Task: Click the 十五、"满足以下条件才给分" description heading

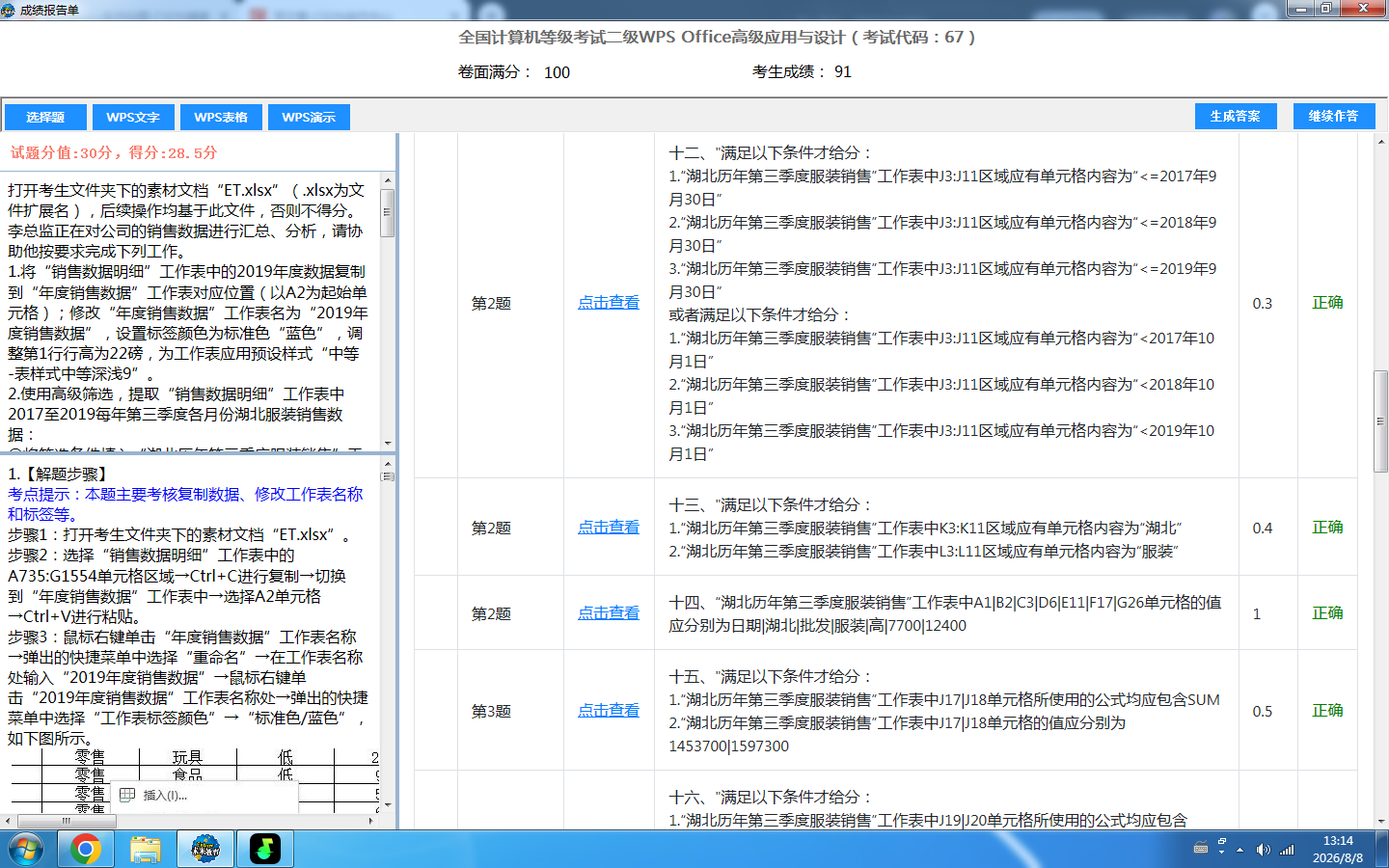Action: tap(770, 676)
